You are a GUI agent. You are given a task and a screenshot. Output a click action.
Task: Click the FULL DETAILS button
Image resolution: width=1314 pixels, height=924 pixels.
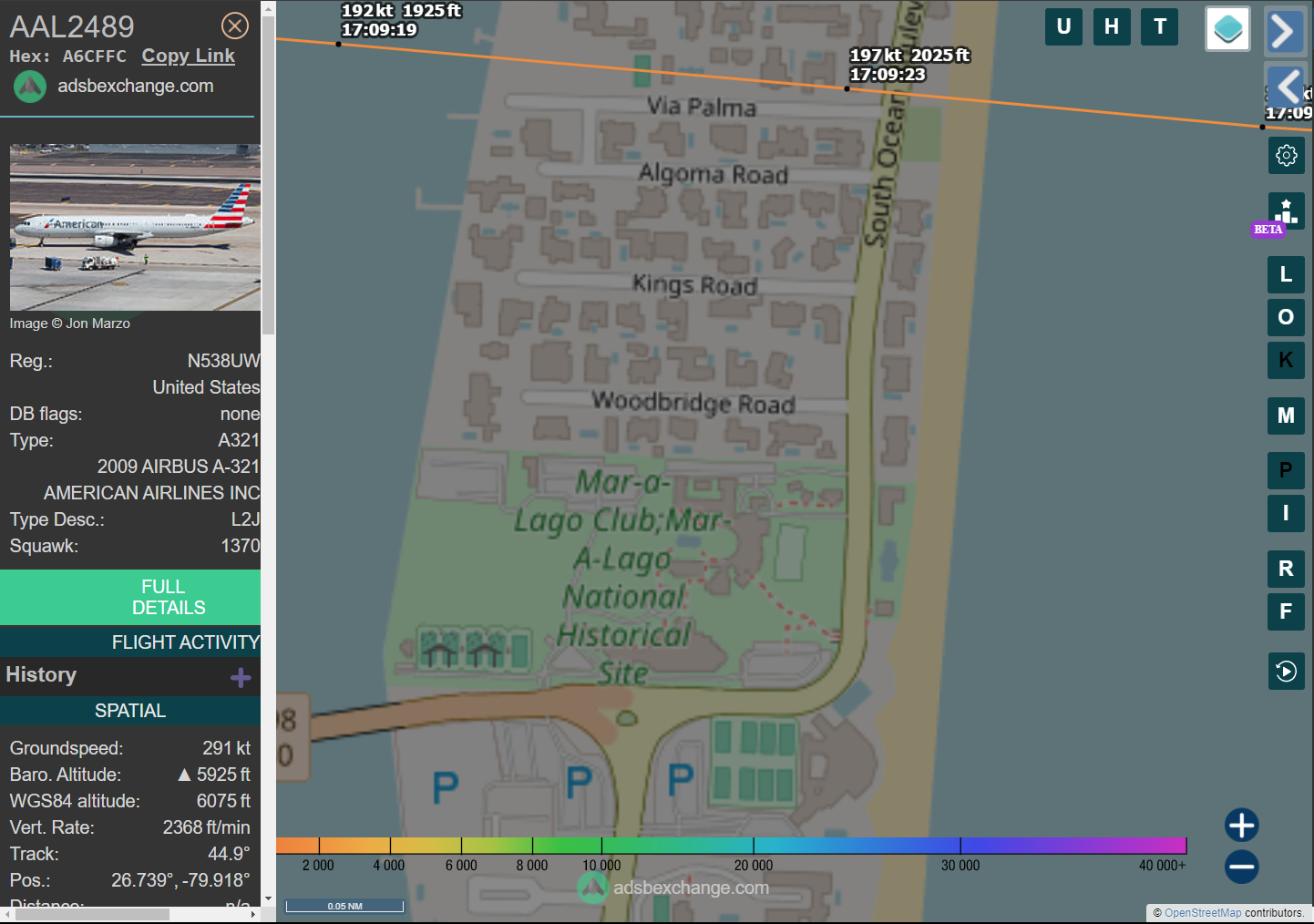[130, 597]
